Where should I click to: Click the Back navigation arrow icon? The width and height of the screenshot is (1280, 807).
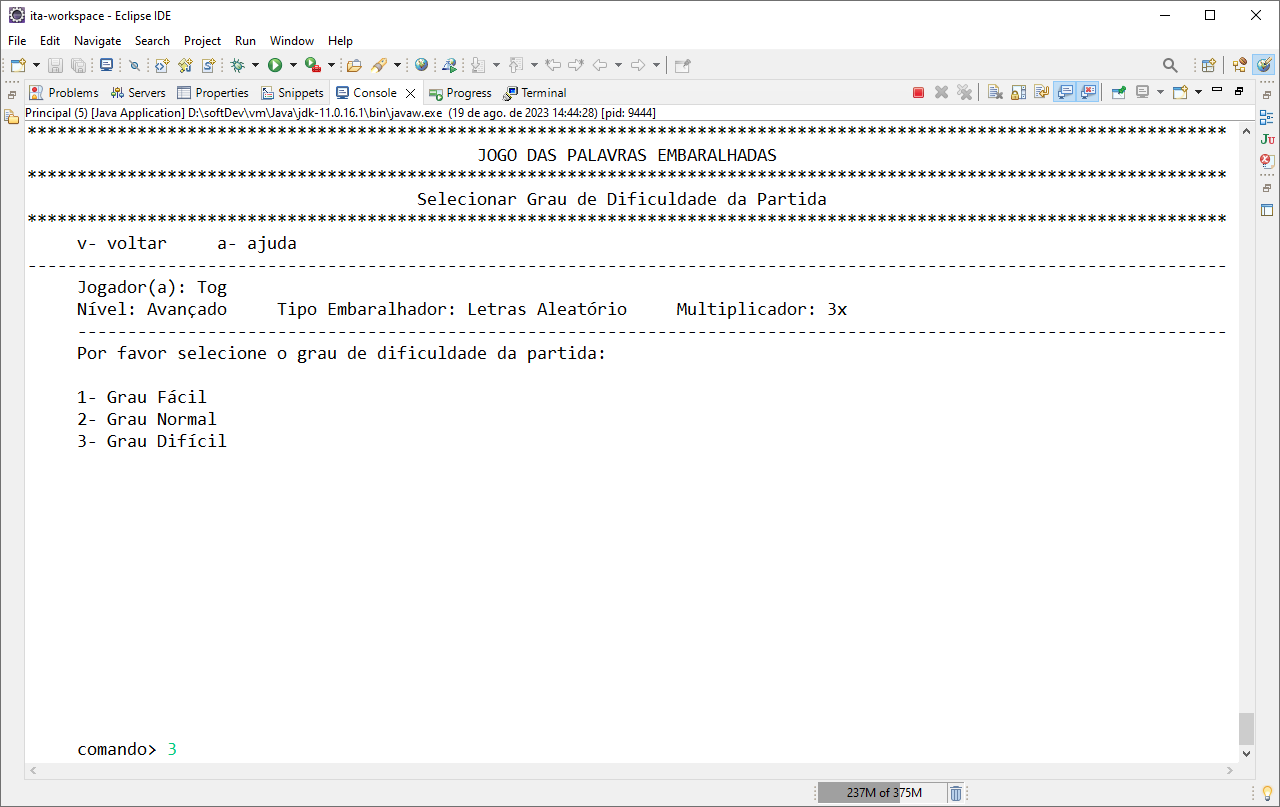(600, 65)
